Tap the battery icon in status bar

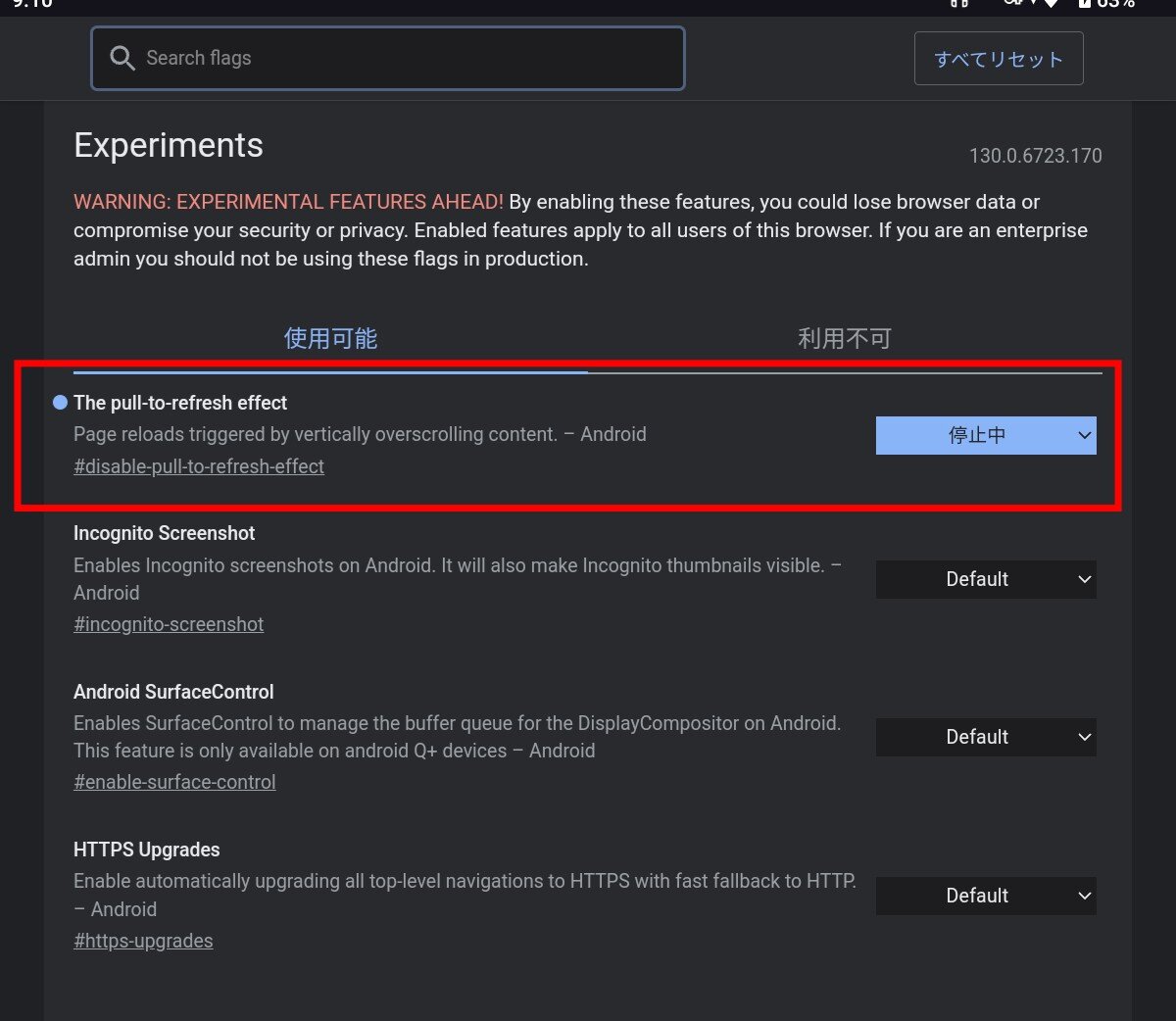pyautogui.click(x=1085, y=4)
